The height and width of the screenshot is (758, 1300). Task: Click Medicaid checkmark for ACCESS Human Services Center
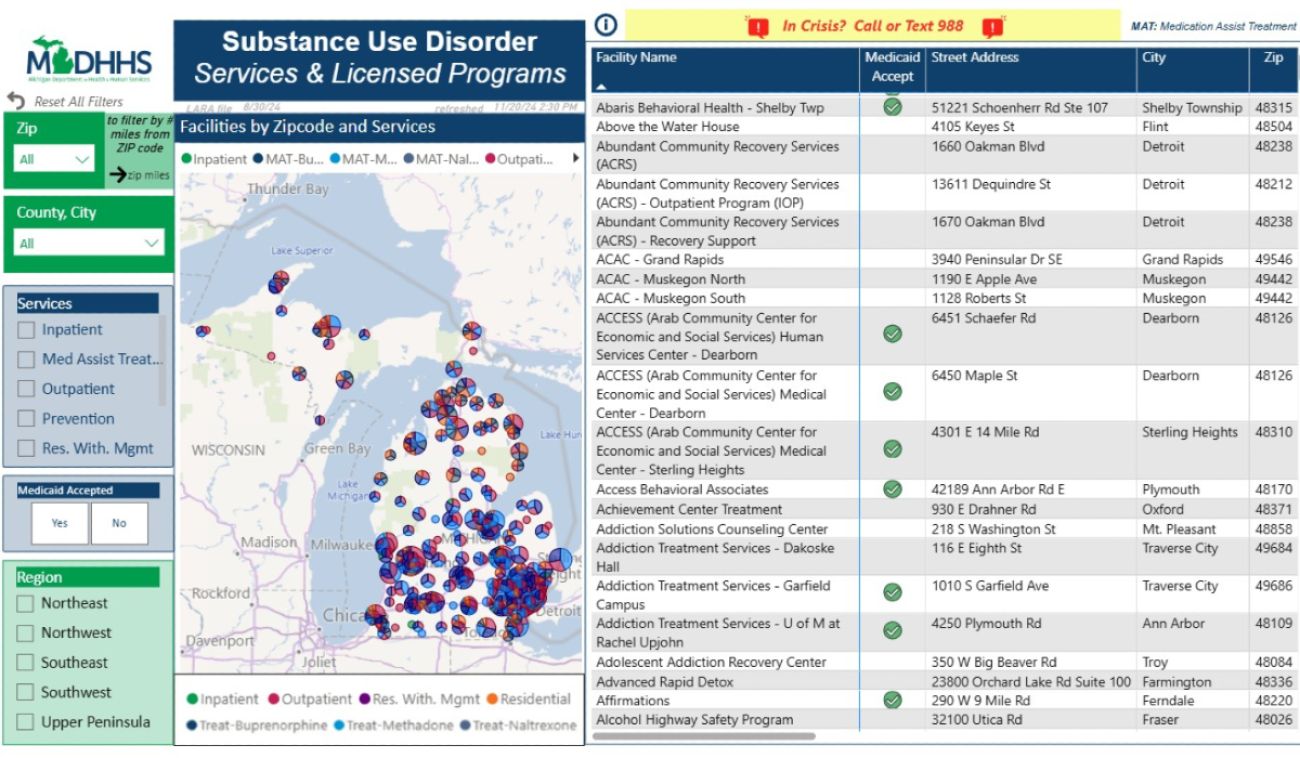coord(893,335)
